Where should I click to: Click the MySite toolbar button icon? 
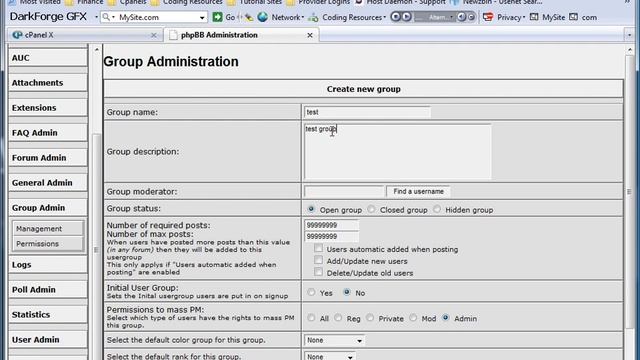pos(534,17)
